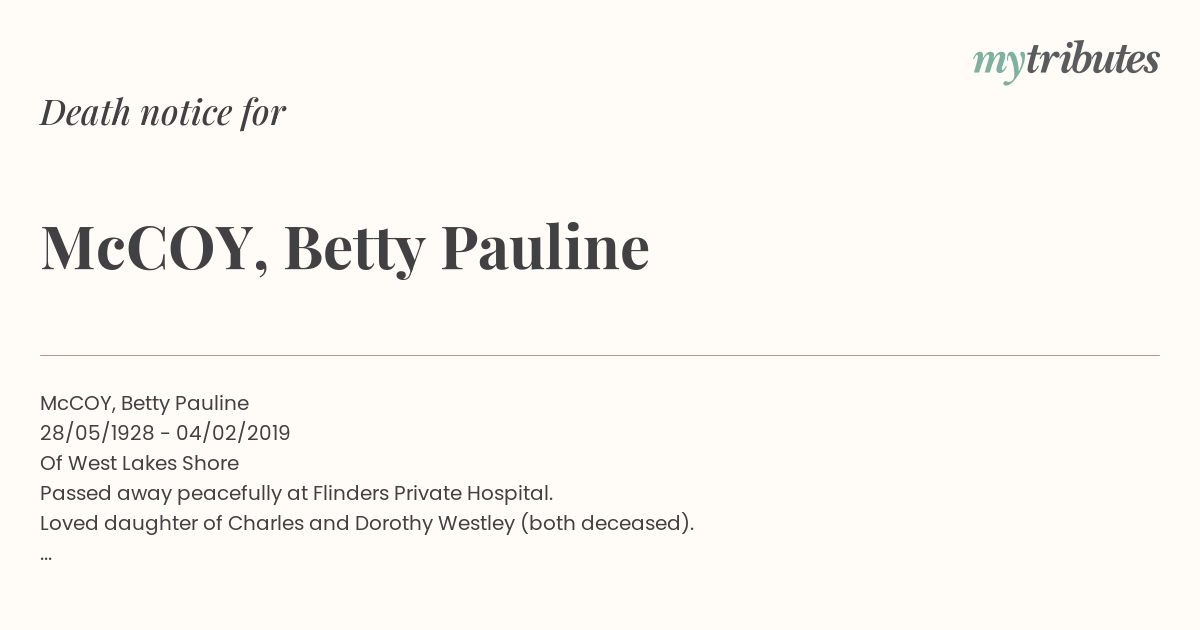Viewport: 1200px width, 630px height.
Task: Click the birth date 28/05/1928
Action: click(x=98, y=433)
